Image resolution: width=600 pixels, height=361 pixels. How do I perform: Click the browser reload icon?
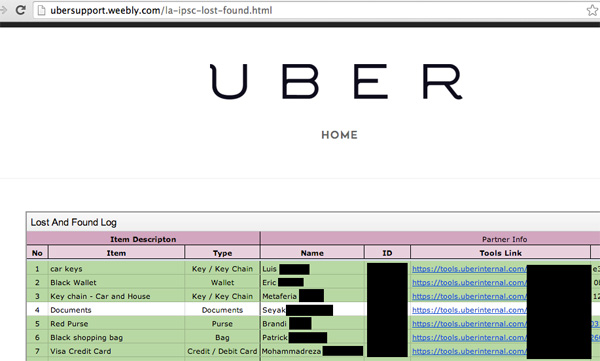tap(21, 10)
